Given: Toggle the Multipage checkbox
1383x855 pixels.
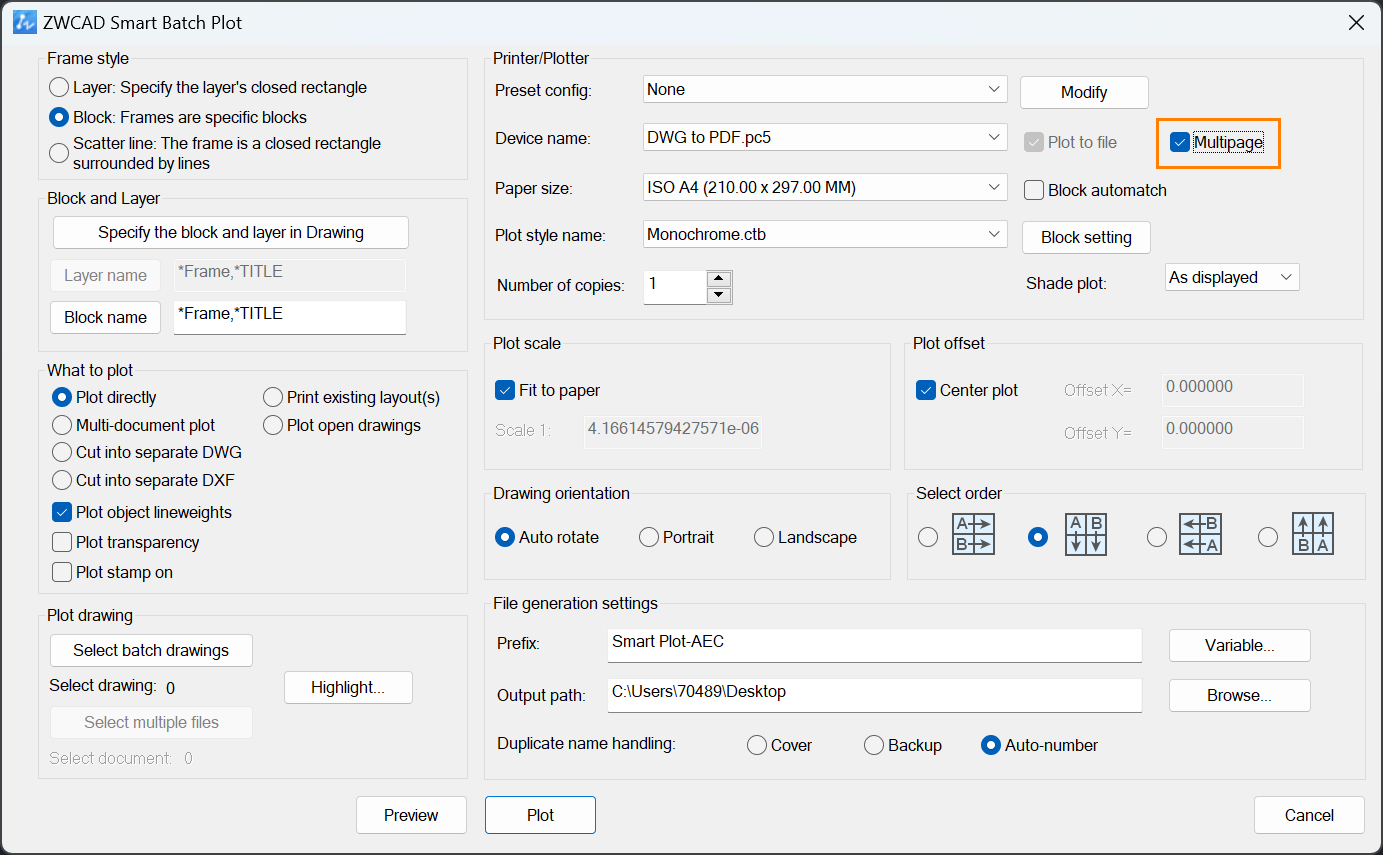Looking at the screenshot, I should 1180,143.
